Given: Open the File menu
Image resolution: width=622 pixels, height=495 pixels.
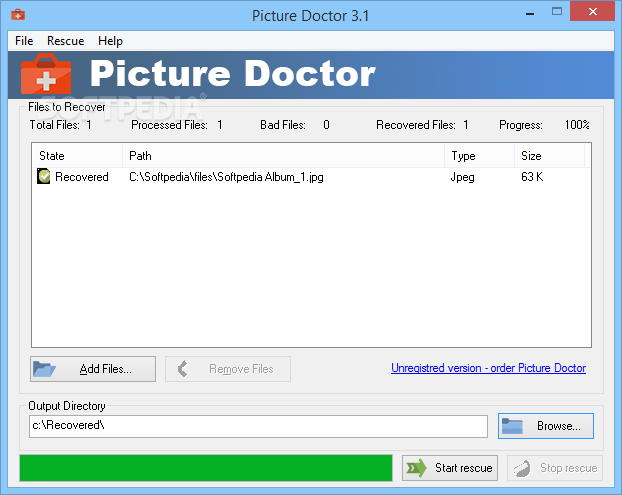Looking at the screenshot, I should point(24,41).
